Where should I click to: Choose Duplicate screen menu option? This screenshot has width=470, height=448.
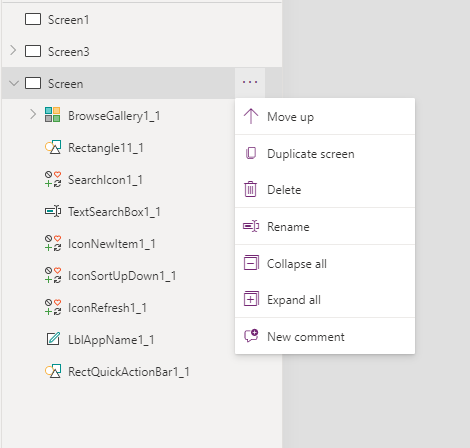tap(325, 154)
